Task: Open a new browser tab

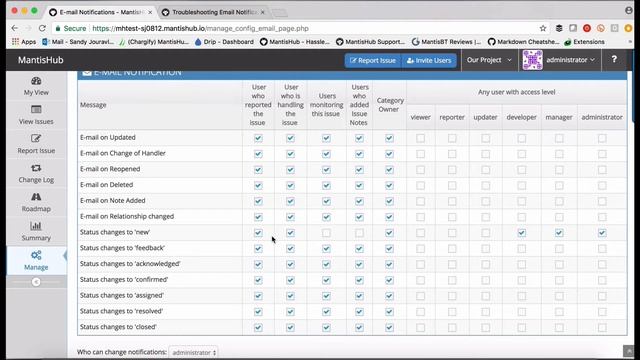Action: 280,13
